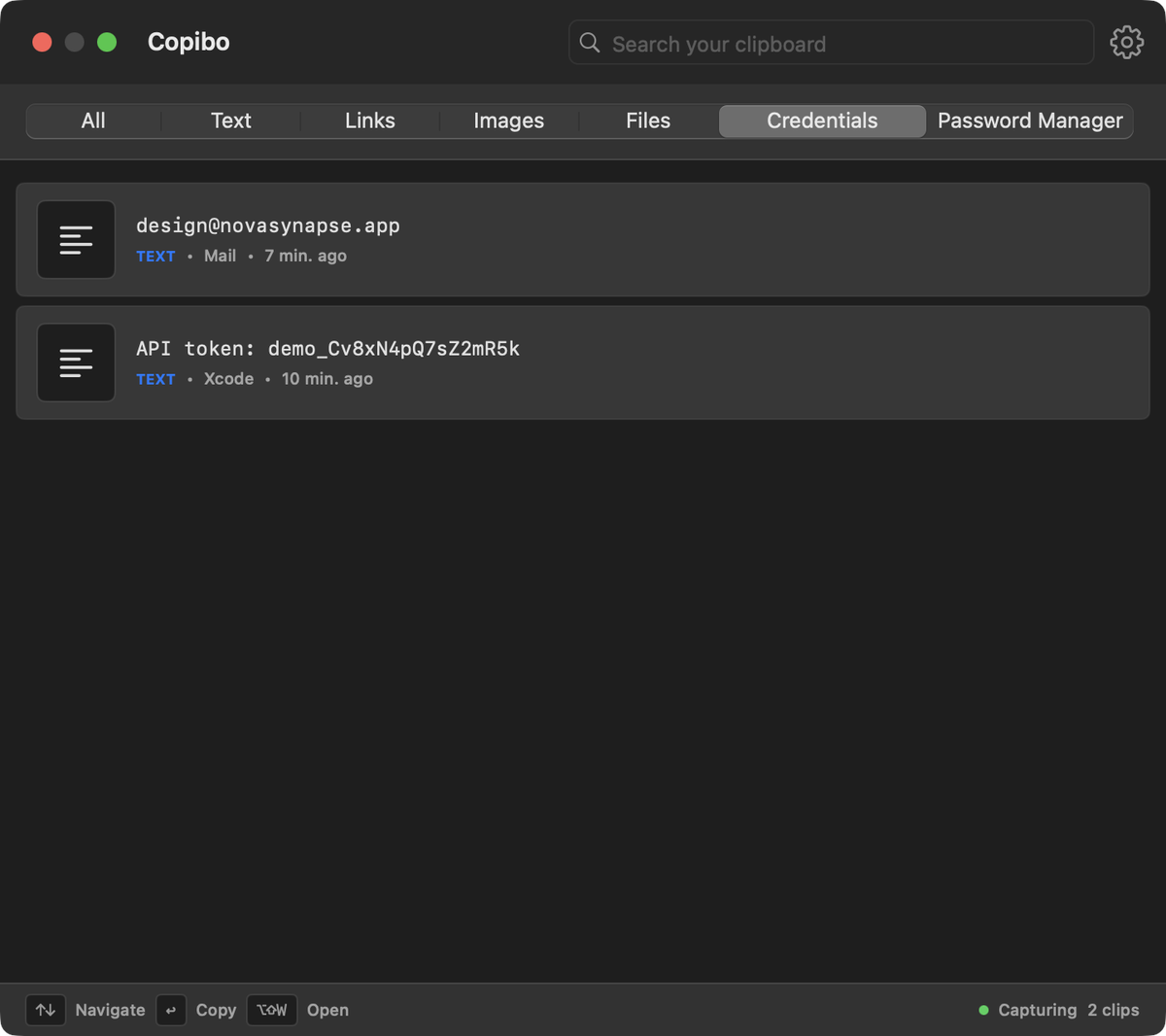Click the 10 min. ago timestamp
The height and width of the screenshot is (1036, 1166).
point(326,378)
